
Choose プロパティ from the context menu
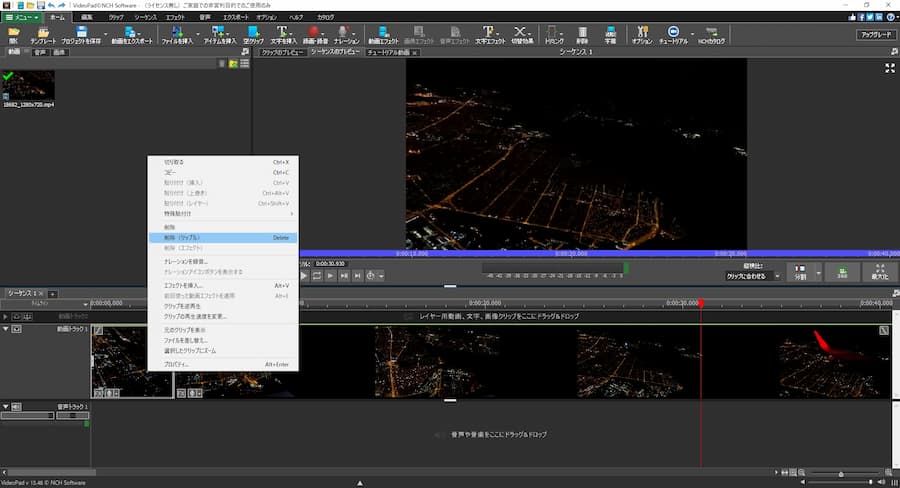pos(177,365)
